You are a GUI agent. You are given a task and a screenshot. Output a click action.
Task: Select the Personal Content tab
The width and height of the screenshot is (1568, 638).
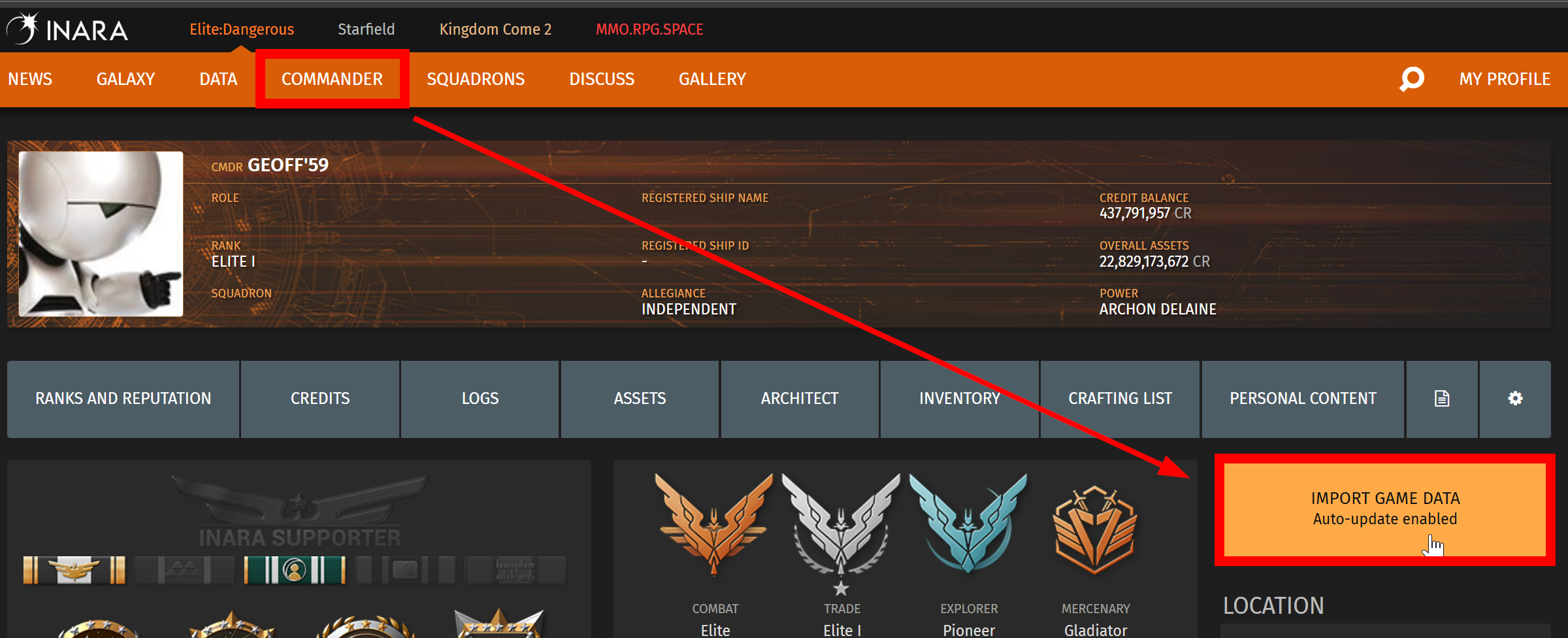click(1303, 399)
